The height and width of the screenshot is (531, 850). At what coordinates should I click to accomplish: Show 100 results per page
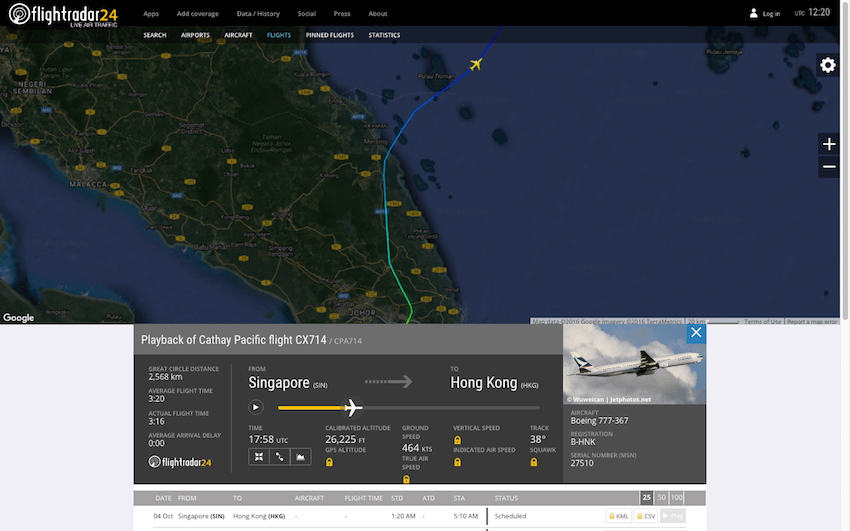coord(677,497)
